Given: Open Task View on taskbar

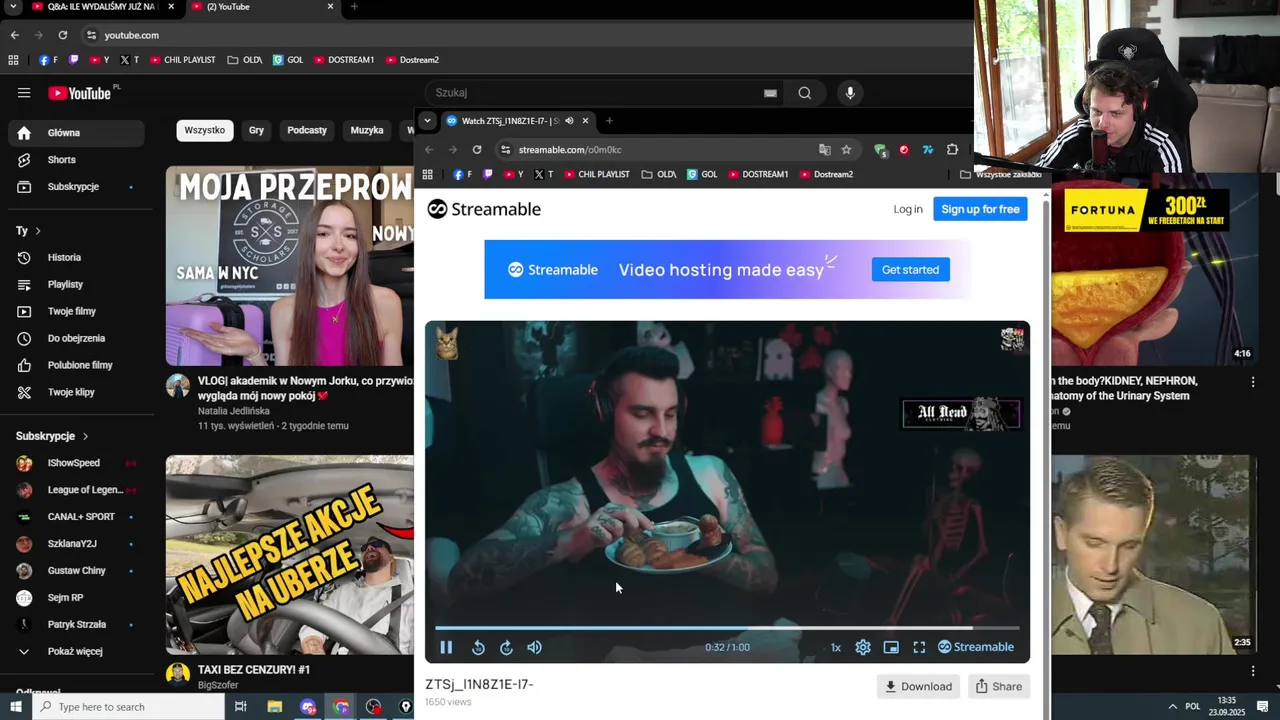Looking at the screenshot, I should 241,707.
